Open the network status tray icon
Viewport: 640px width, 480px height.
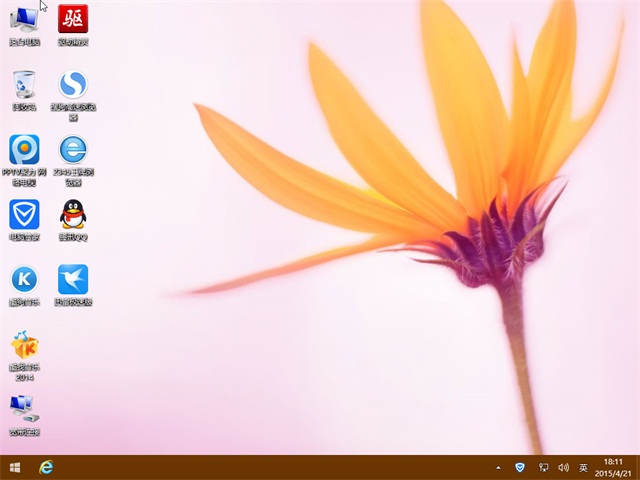point(543,468)
